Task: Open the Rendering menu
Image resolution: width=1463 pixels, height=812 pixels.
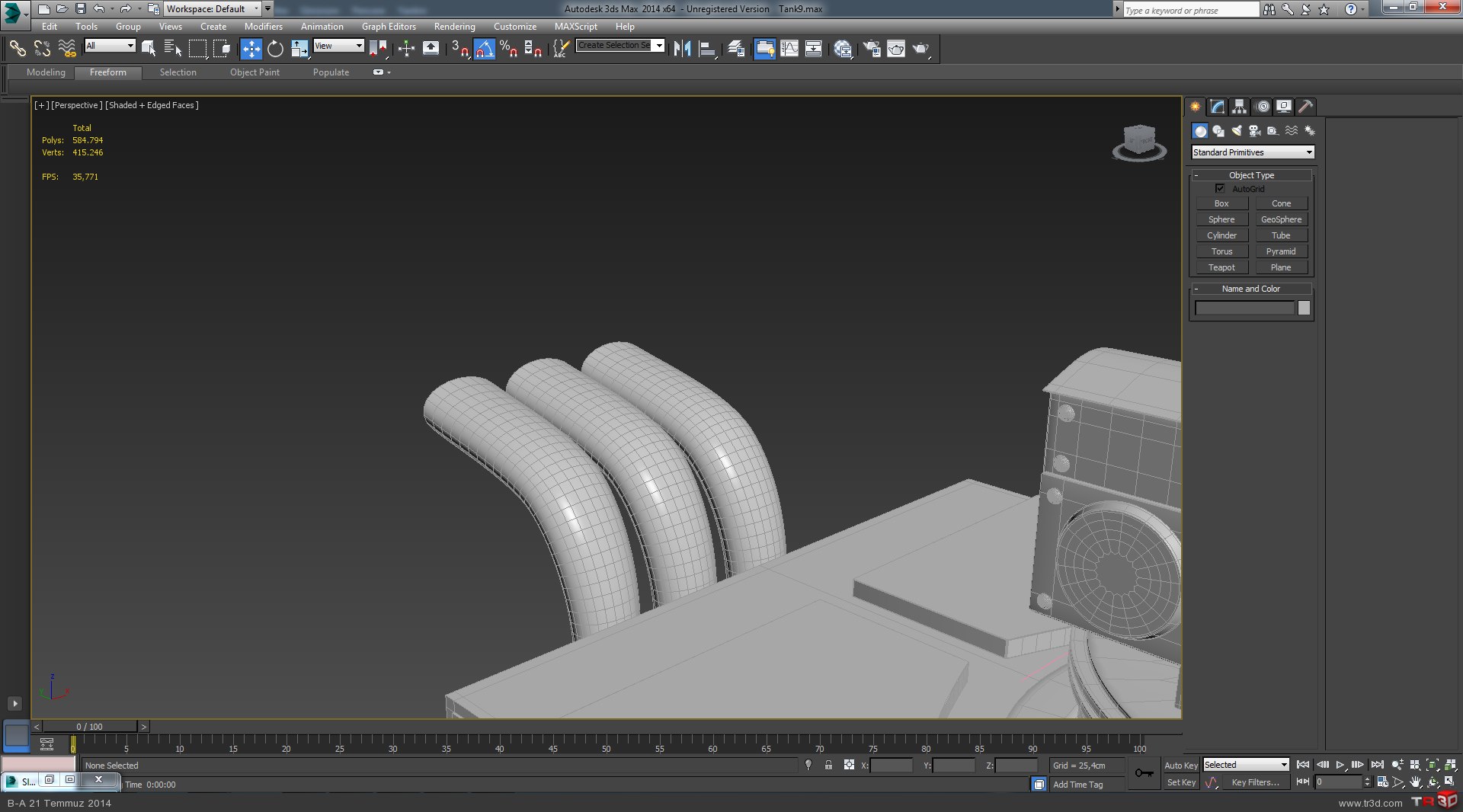Action: pyautogui.click(x=454, y=27)
